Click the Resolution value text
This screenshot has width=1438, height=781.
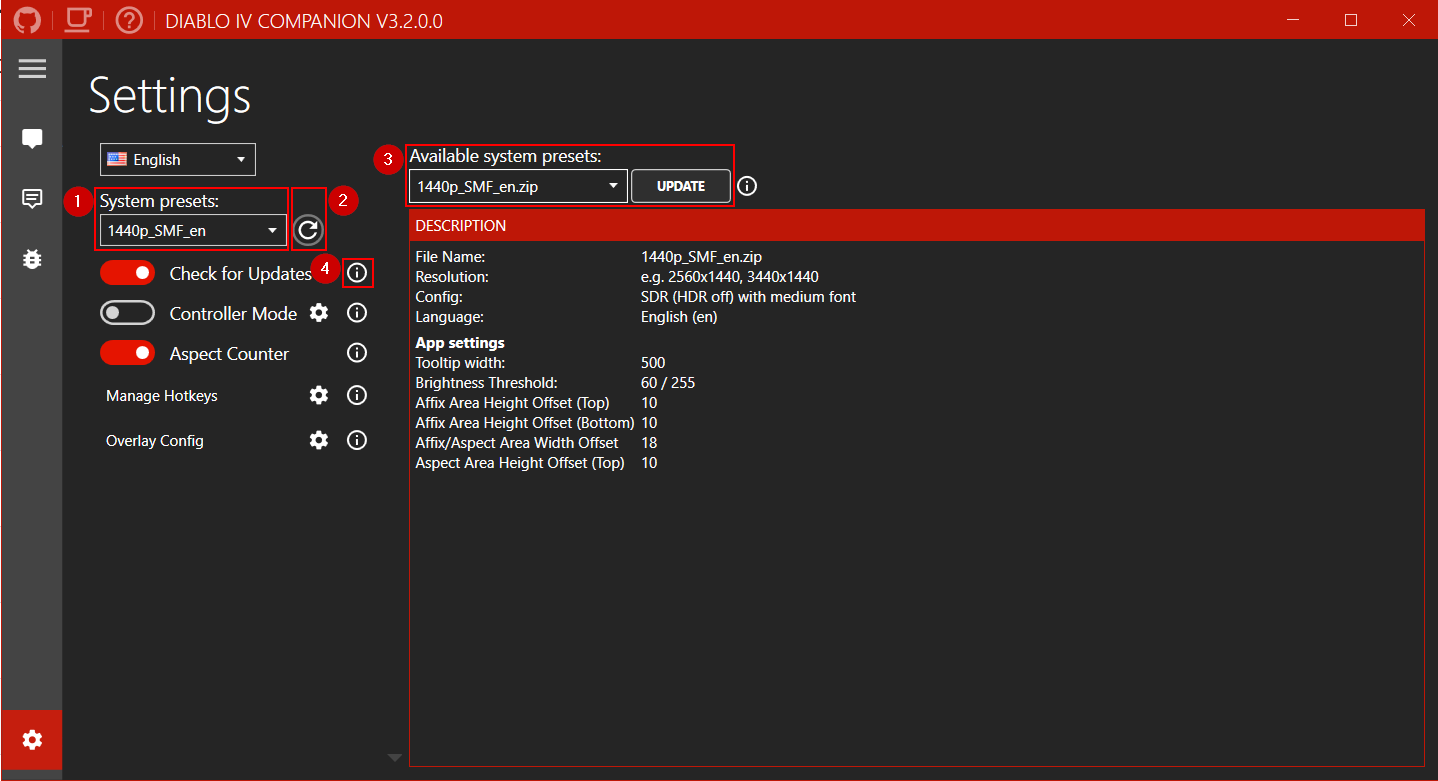tap(730, 277)
